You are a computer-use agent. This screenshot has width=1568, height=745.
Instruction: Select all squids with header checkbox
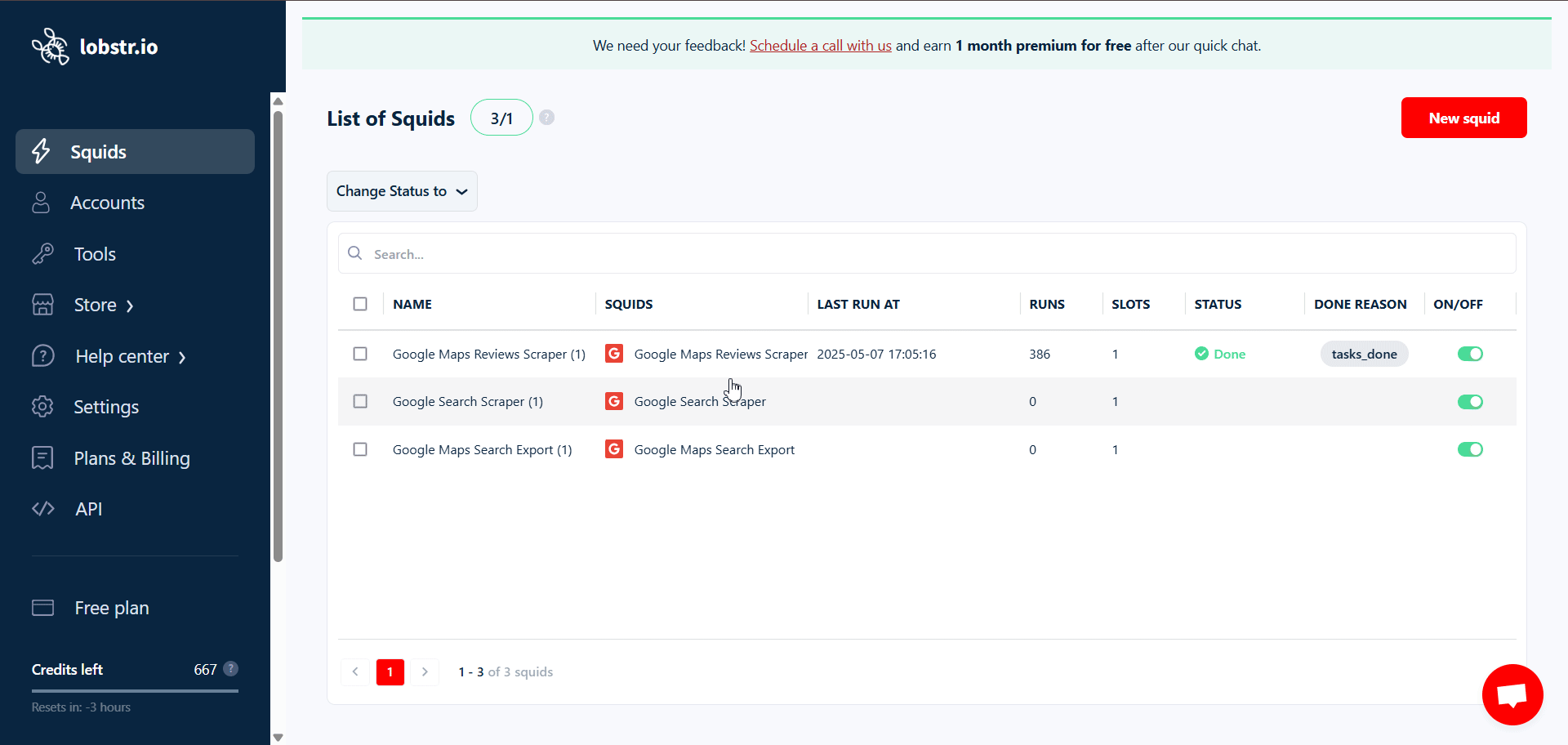coord(360,303)
